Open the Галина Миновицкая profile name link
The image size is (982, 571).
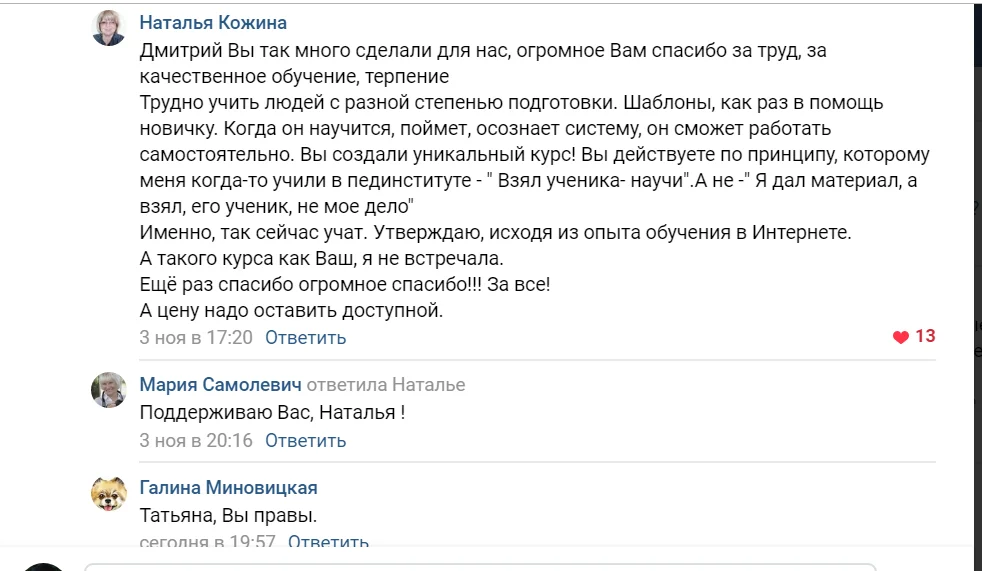click(x=228, y=487)
